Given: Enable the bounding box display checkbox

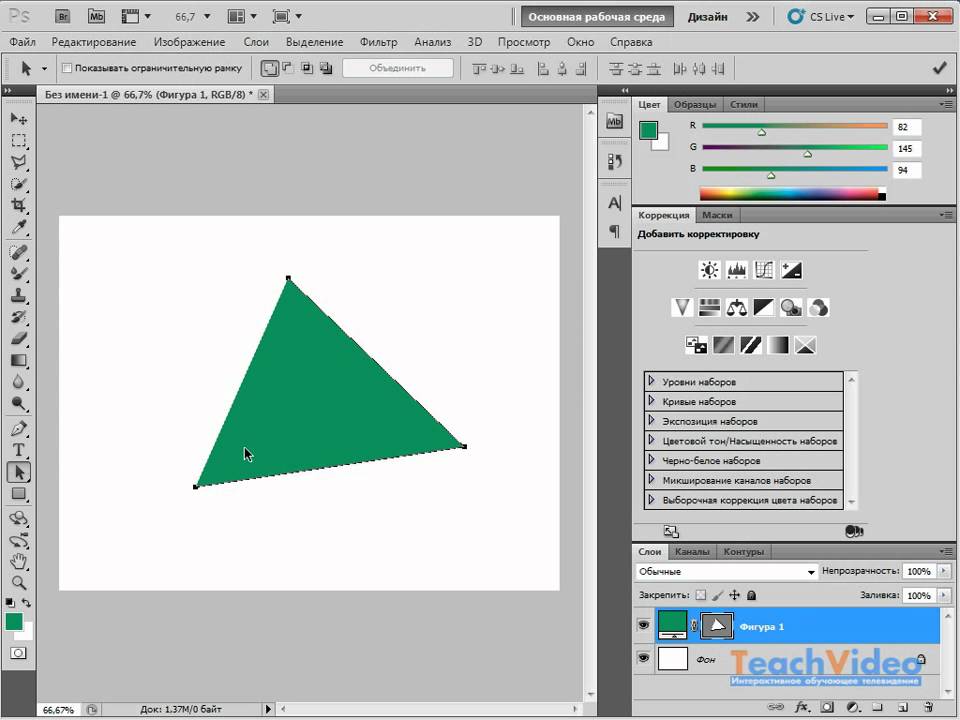Looking at the screenshot, I should click(x=67, y=68).
